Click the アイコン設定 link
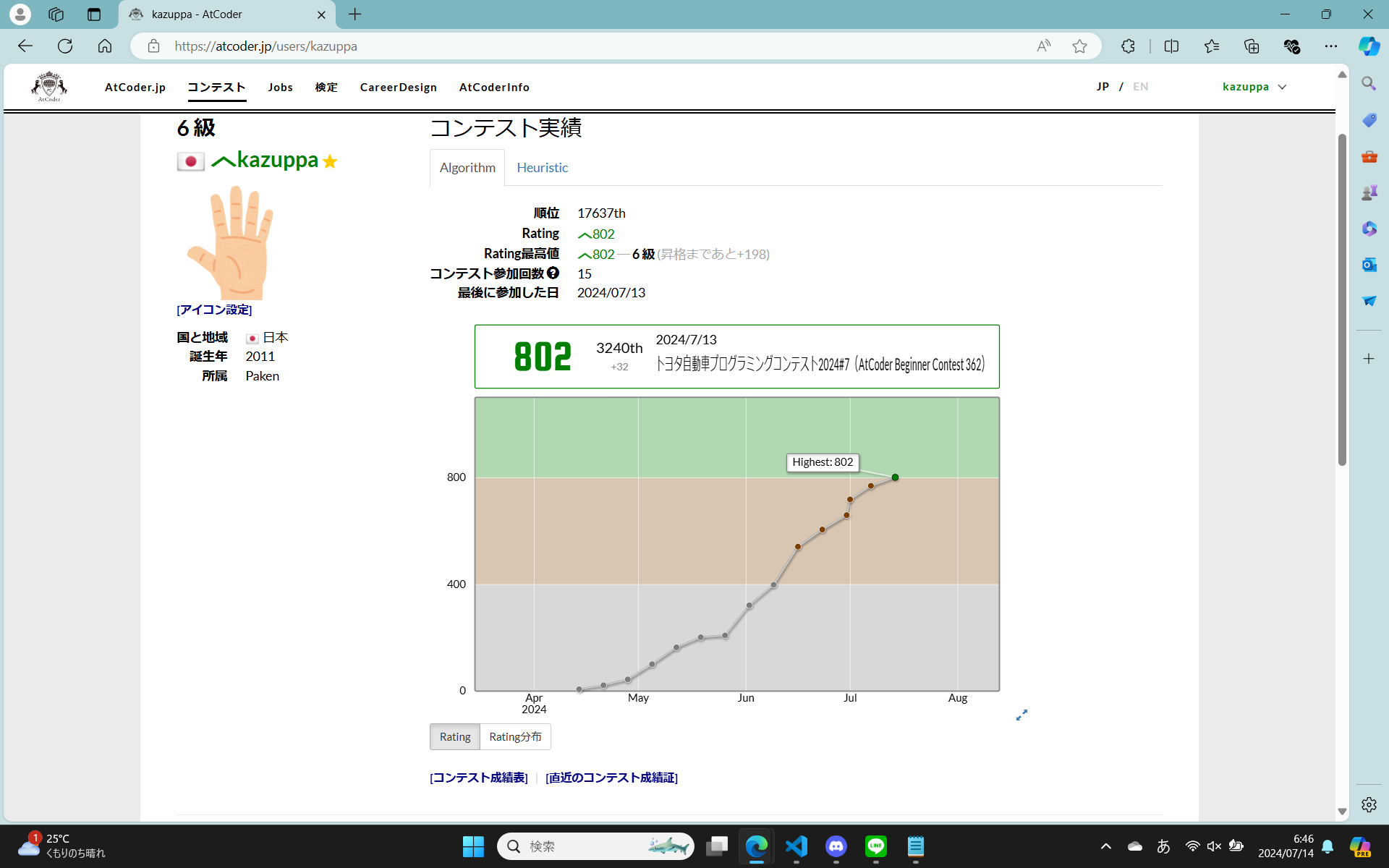This screenshot has height=868, width=1389. (x=214, y=310)
